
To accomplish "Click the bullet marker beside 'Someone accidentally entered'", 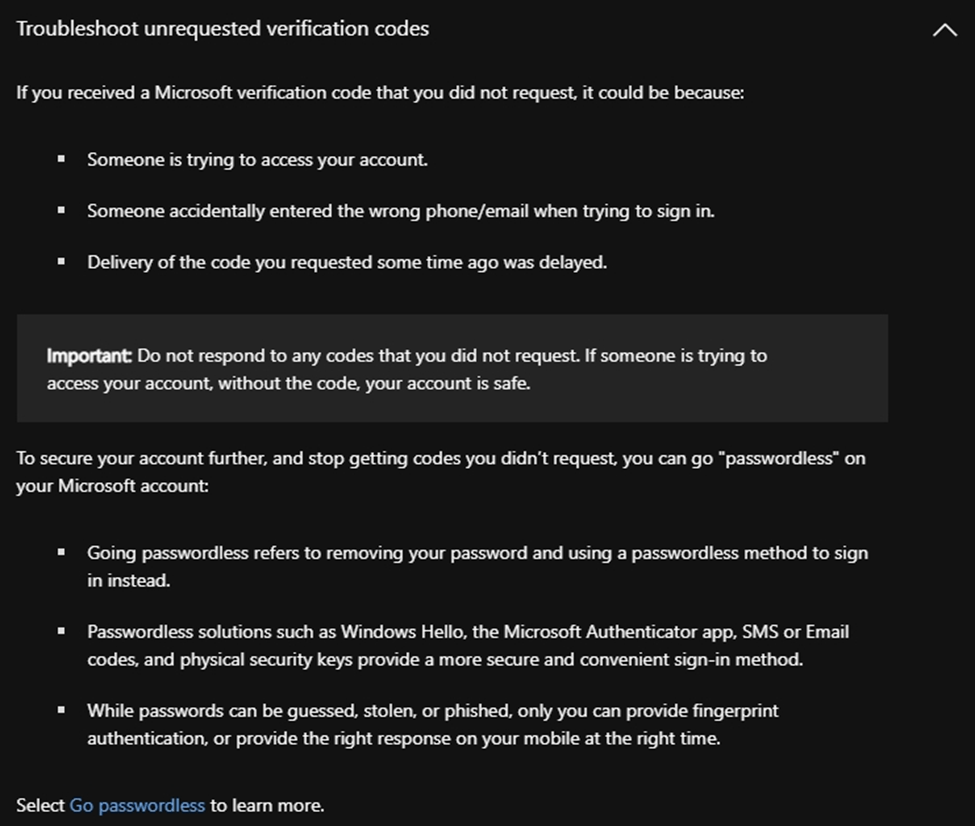I will (61, 211).
